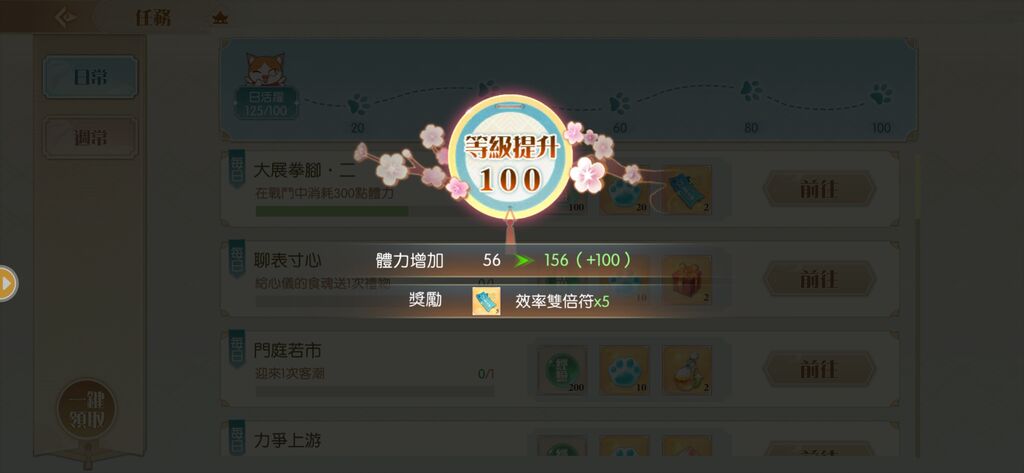Tap the paw print 10 reward in 門庭若市

[624, 370]
